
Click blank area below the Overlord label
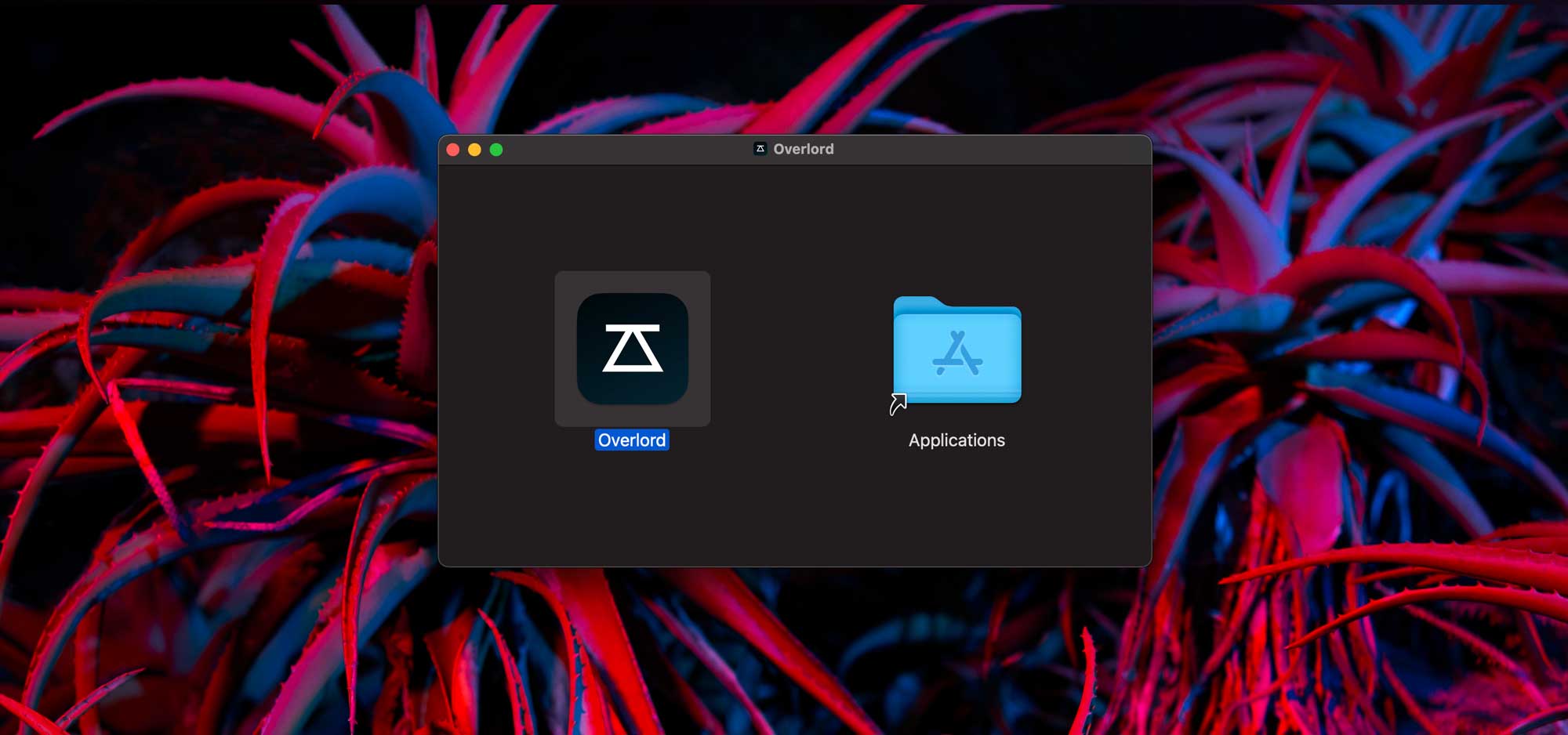[x=632, y=509]
